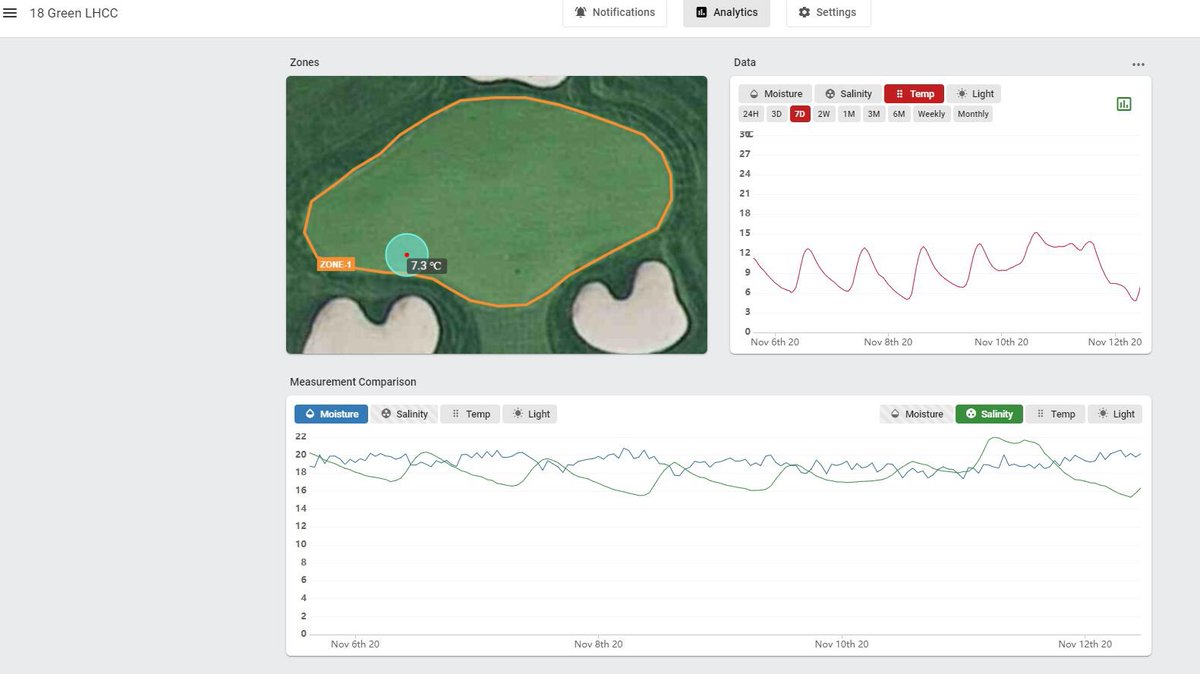1200x674 pixels.
Task: Set time range to 6M
Action: (x=899, y=114)
